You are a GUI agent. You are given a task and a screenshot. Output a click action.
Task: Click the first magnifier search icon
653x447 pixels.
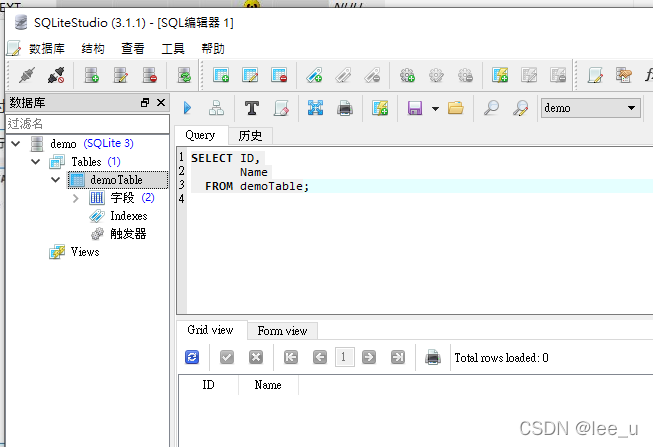(491, 108)
